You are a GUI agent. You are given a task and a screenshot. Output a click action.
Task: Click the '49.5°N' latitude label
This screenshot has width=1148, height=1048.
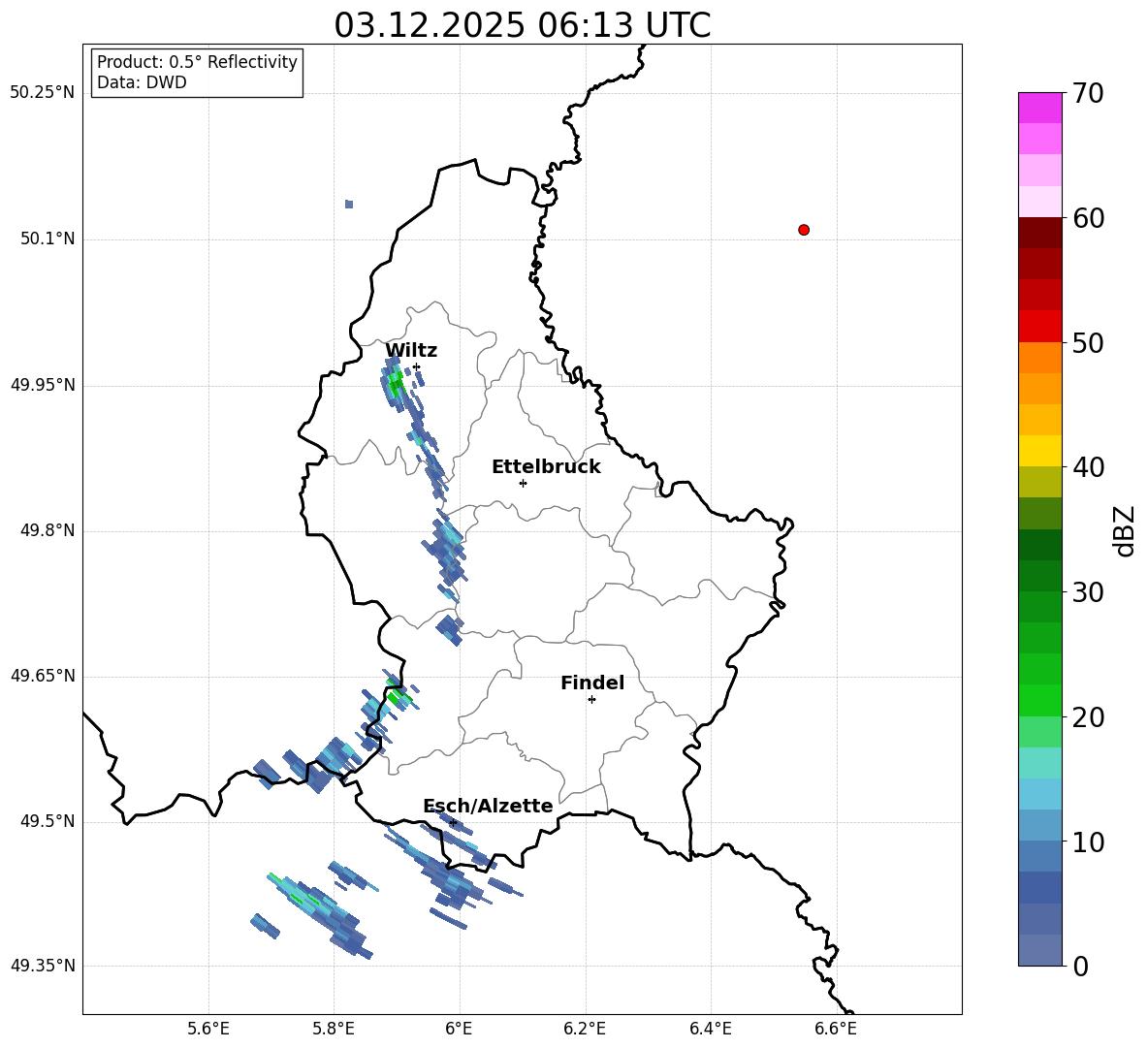click(48, 821)
